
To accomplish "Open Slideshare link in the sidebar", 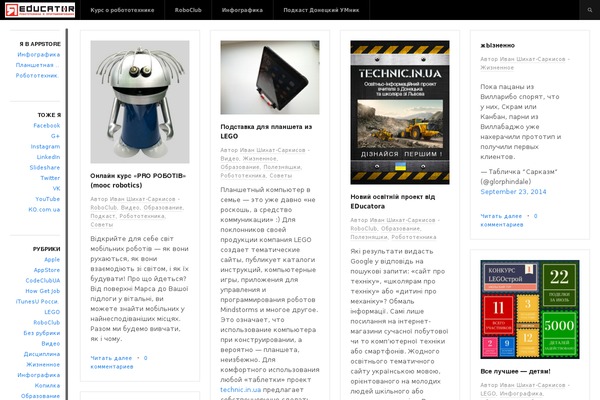I will 45,168.
